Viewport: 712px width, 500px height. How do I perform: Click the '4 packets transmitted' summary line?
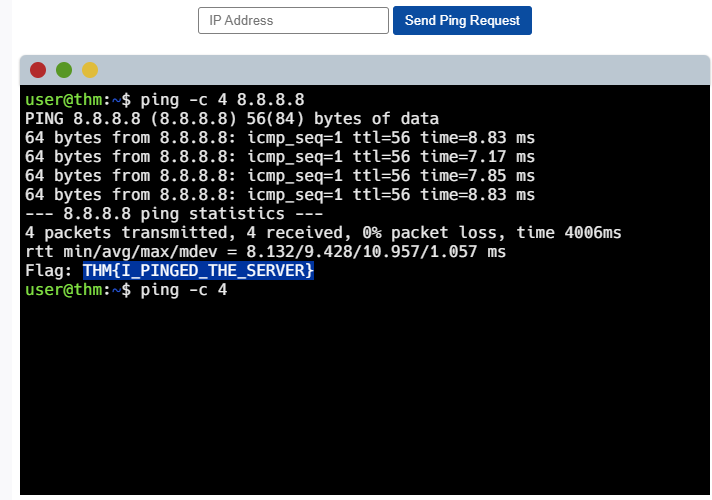tap(323, 233)
